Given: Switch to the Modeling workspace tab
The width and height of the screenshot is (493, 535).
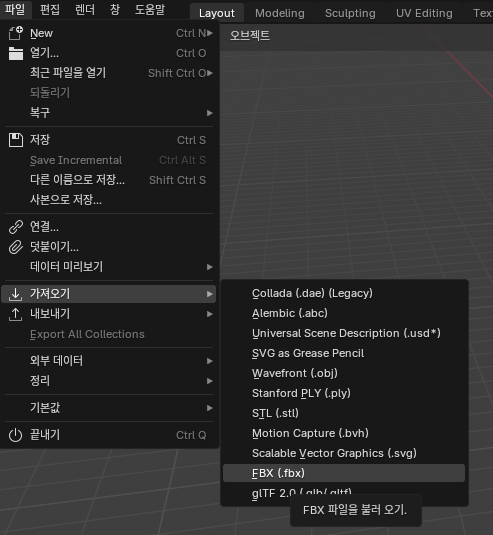Looking at the screenshot, I should pyautogui.click(x=280, y=13).
